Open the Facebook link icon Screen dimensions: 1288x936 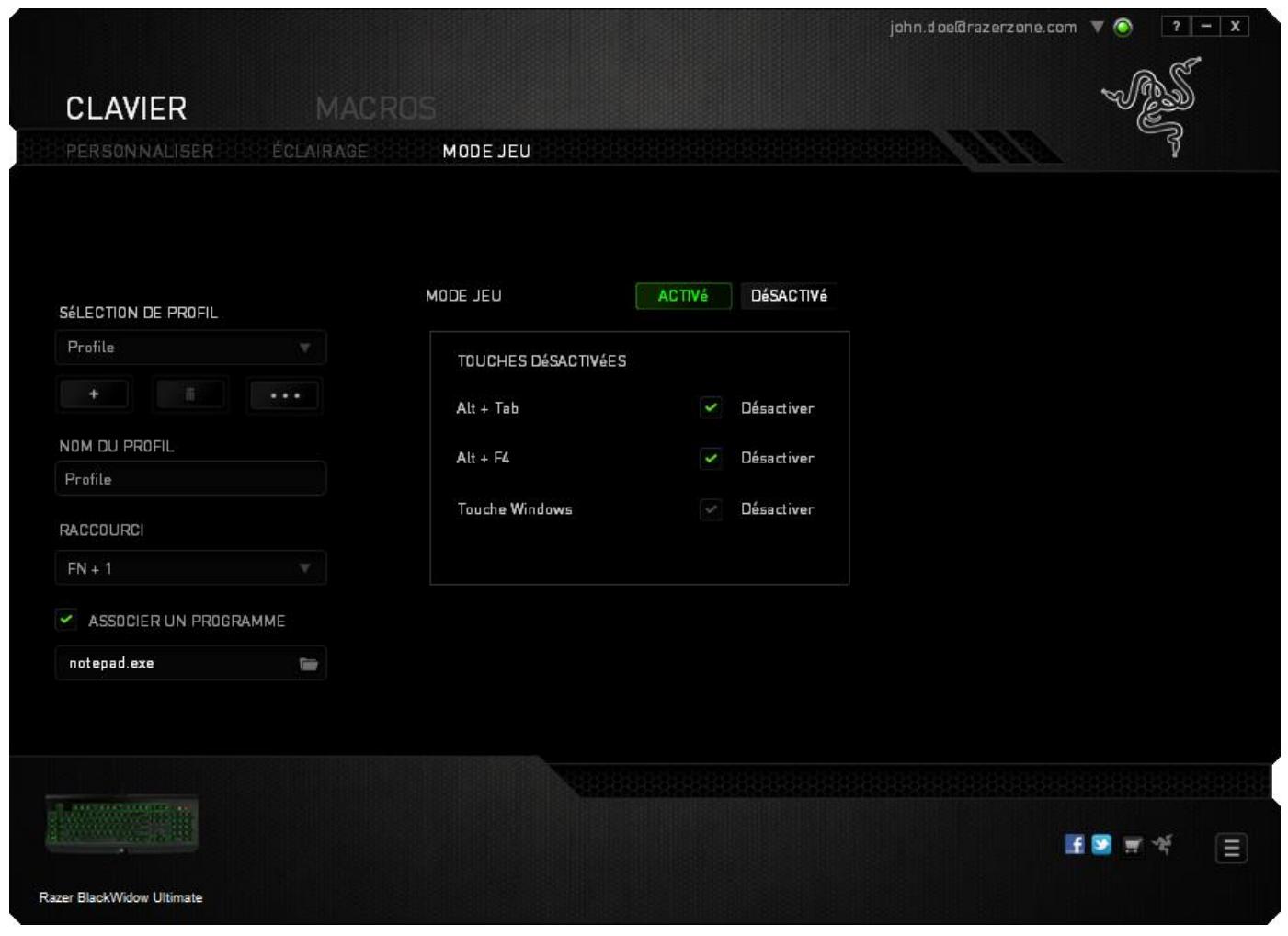click(x=1074, y=844)
